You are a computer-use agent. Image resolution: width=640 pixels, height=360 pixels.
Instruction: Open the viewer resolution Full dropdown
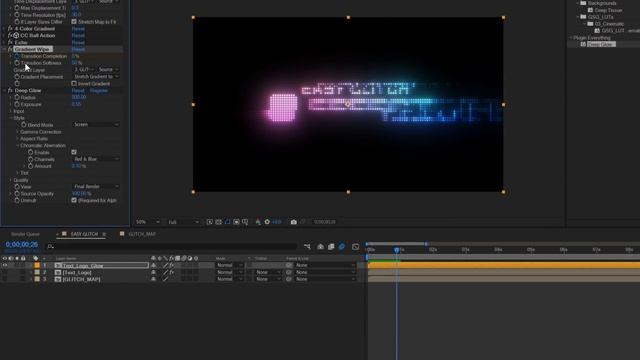pyautogui.click(x=184, y=222)
